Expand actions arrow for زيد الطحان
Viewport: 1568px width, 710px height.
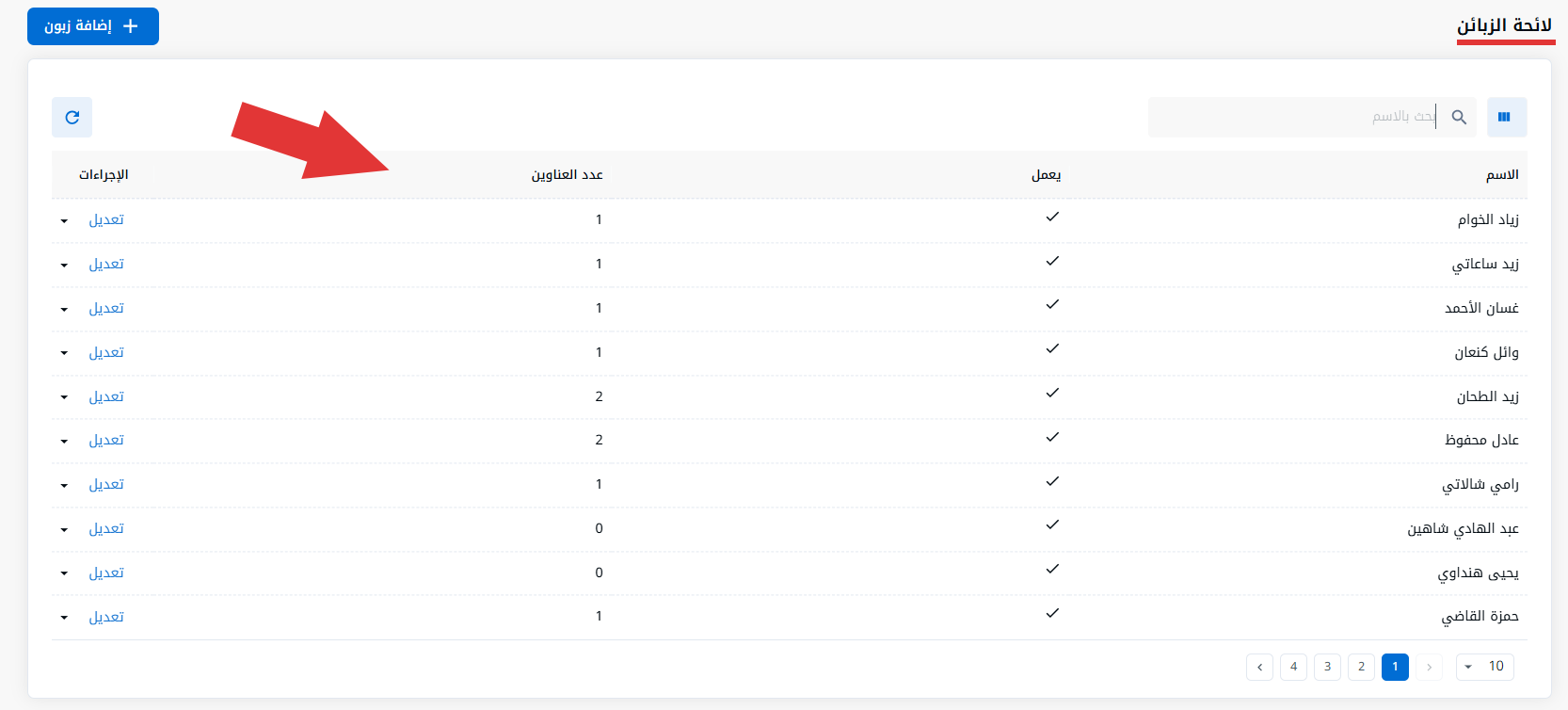[x=64, y=397]
